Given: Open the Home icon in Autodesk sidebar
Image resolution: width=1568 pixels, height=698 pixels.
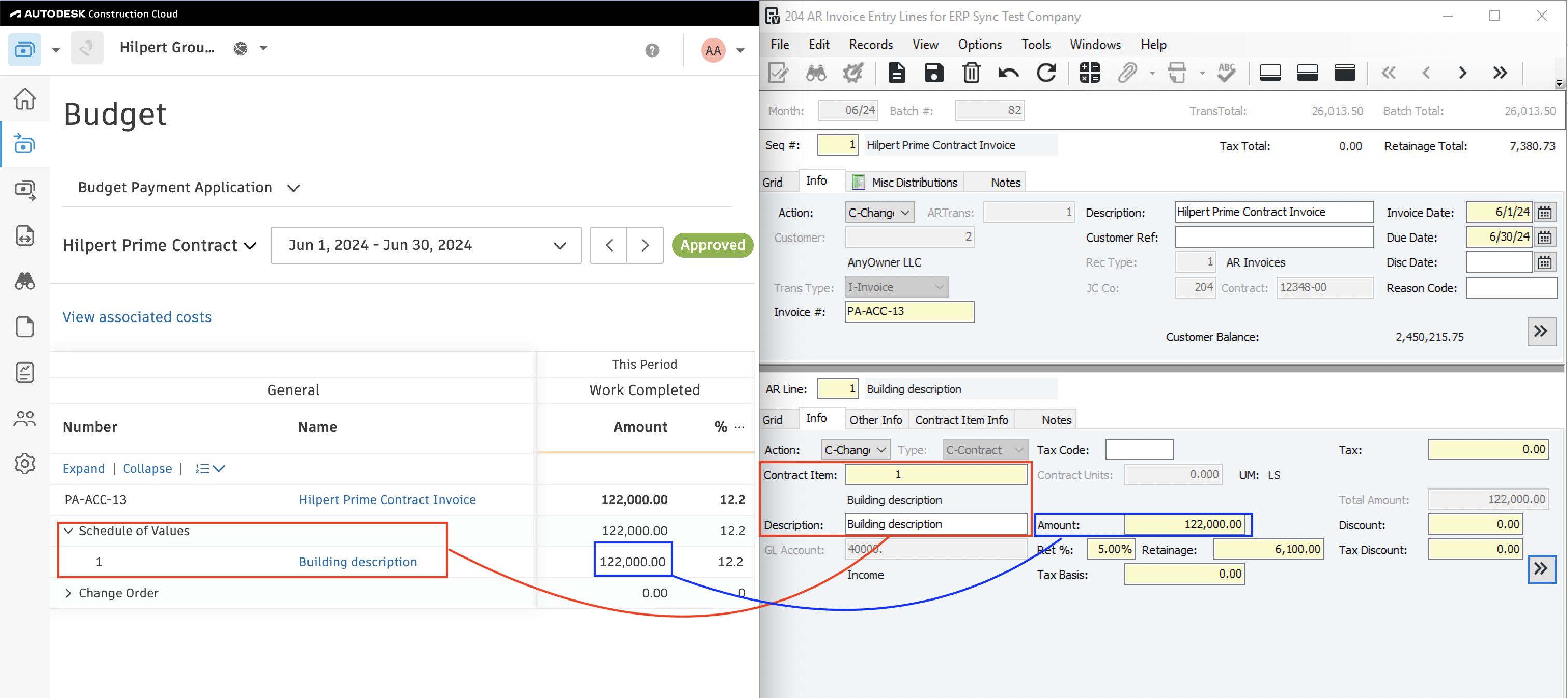Looking at the screenshot, I should pos(24,99).
